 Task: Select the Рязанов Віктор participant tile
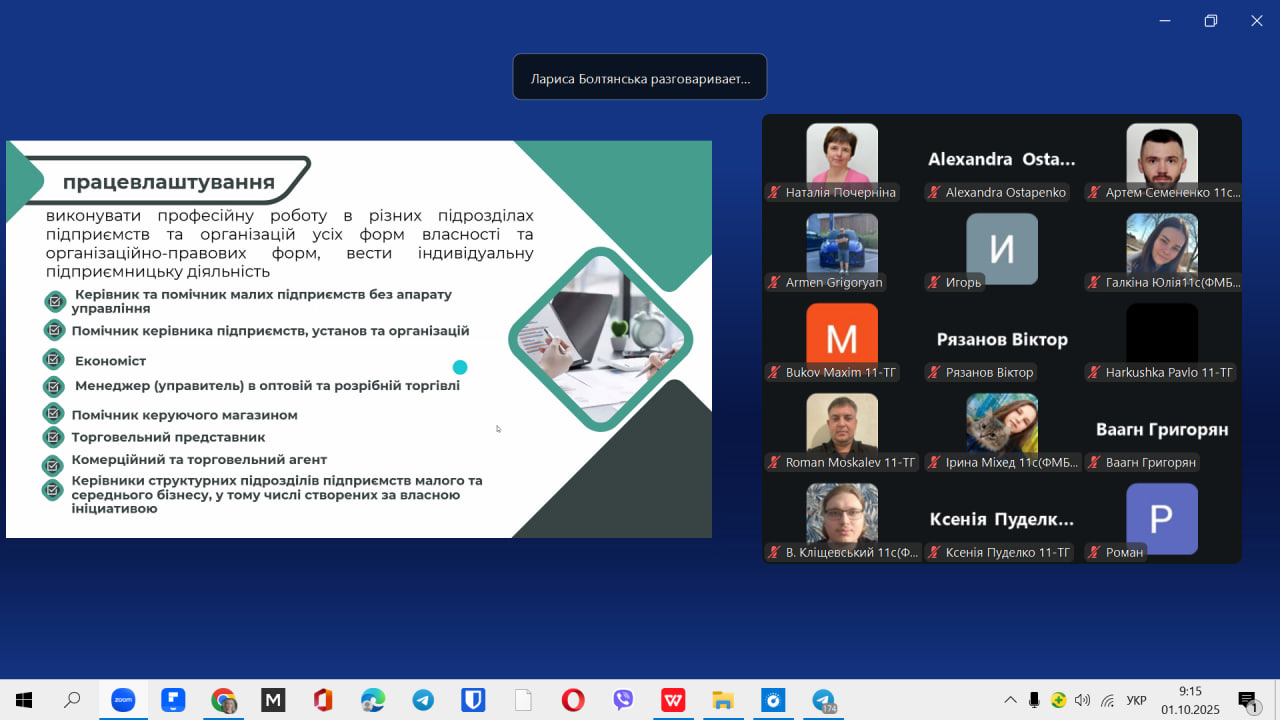1002,339
